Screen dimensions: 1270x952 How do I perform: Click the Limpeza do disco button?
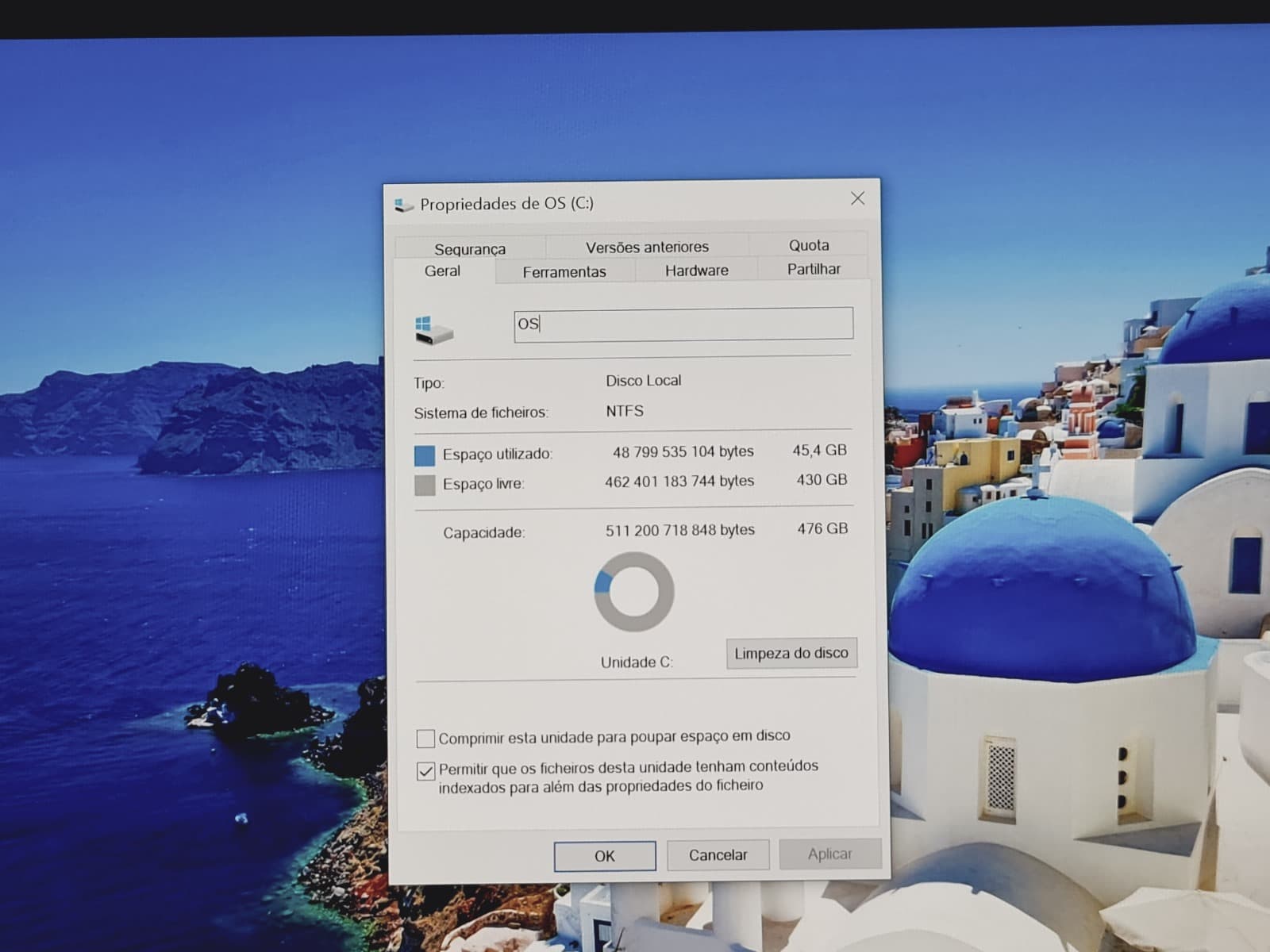tap(791, 653)
